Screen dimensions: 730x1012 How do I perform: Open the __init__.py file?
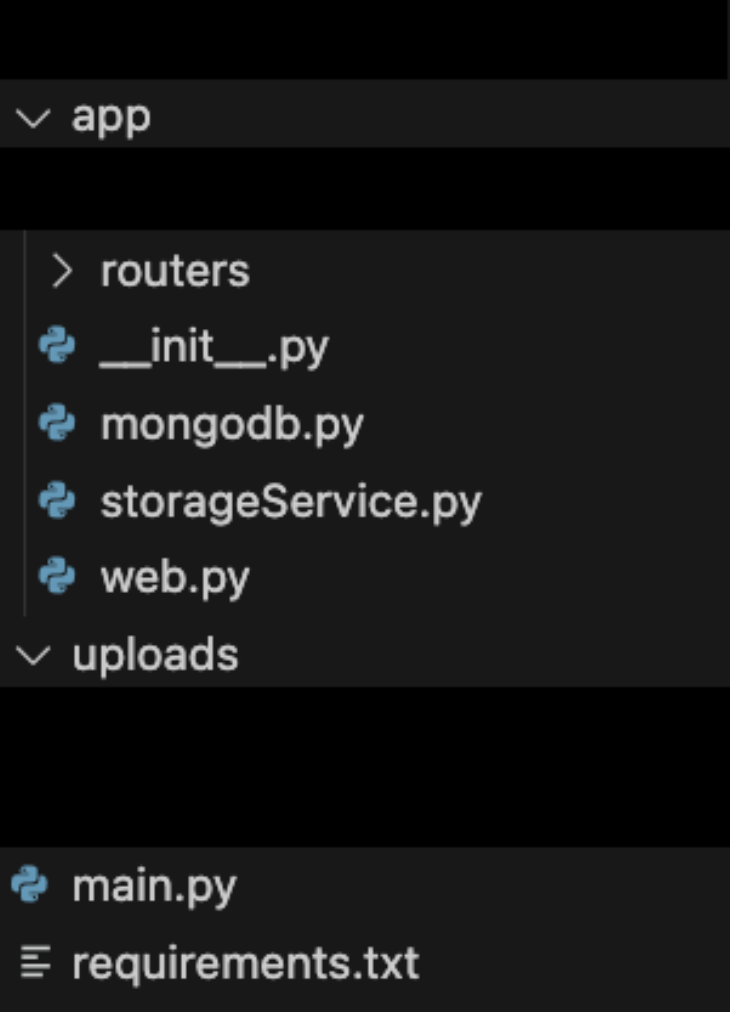tap(214, 347)
